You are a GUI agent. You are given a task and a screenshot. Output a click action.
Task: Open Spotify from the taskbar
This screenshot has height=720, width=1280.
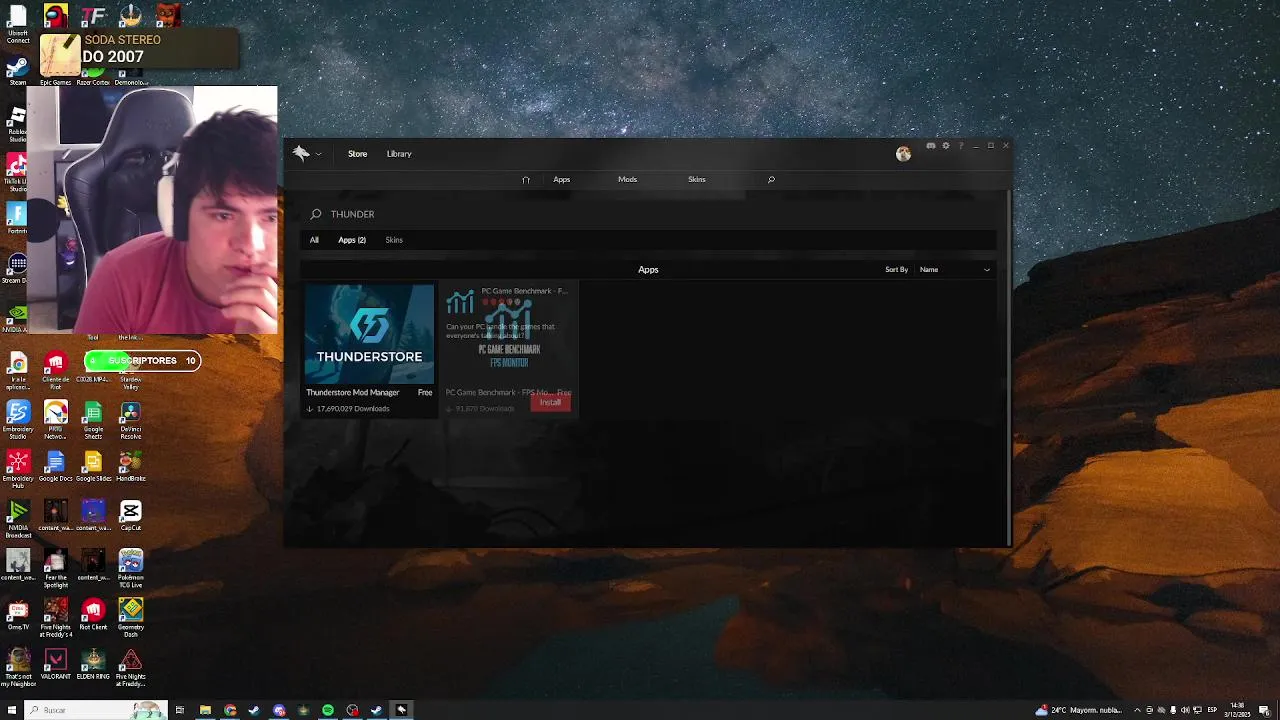[328, 710]
